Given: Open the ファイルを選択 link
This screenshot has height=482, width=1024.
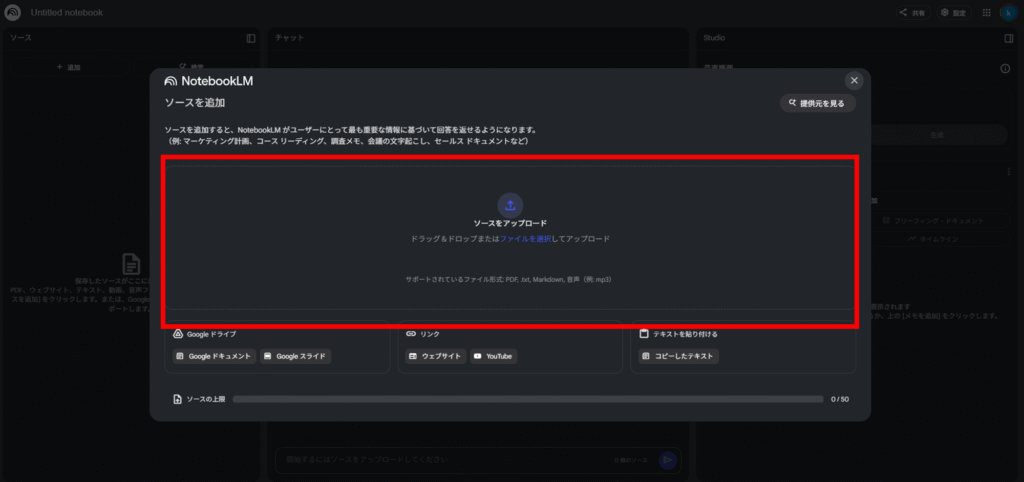Looking at the screenshot, I should [526, 239].
